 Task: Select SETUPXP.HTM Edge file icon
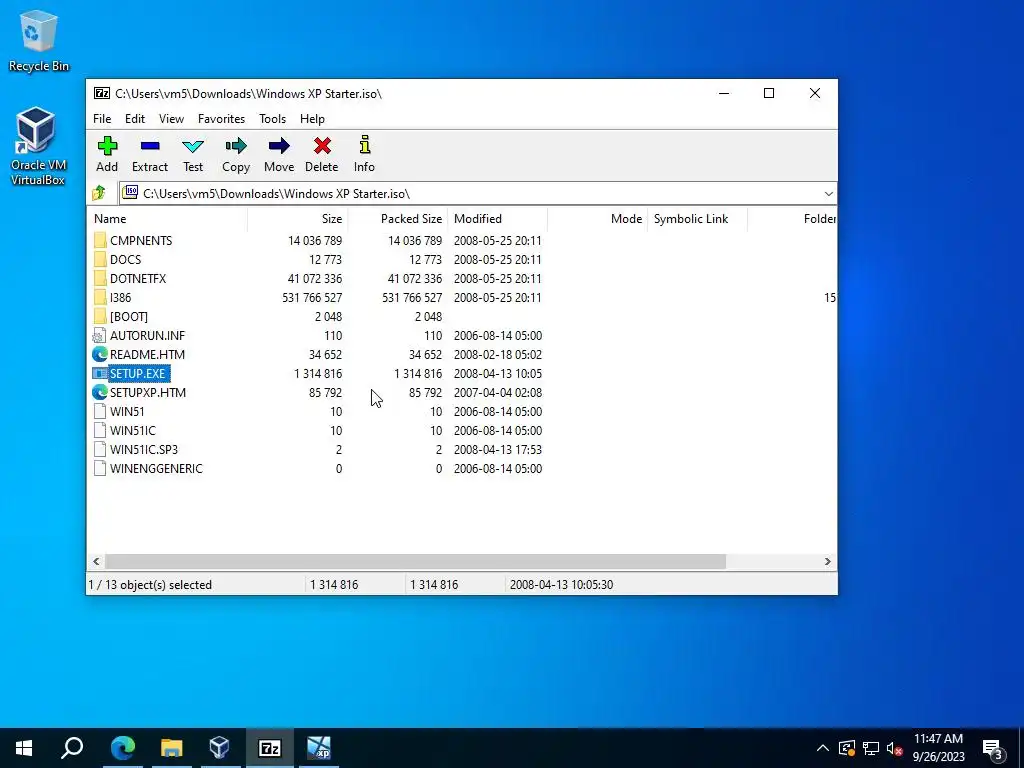100,392
